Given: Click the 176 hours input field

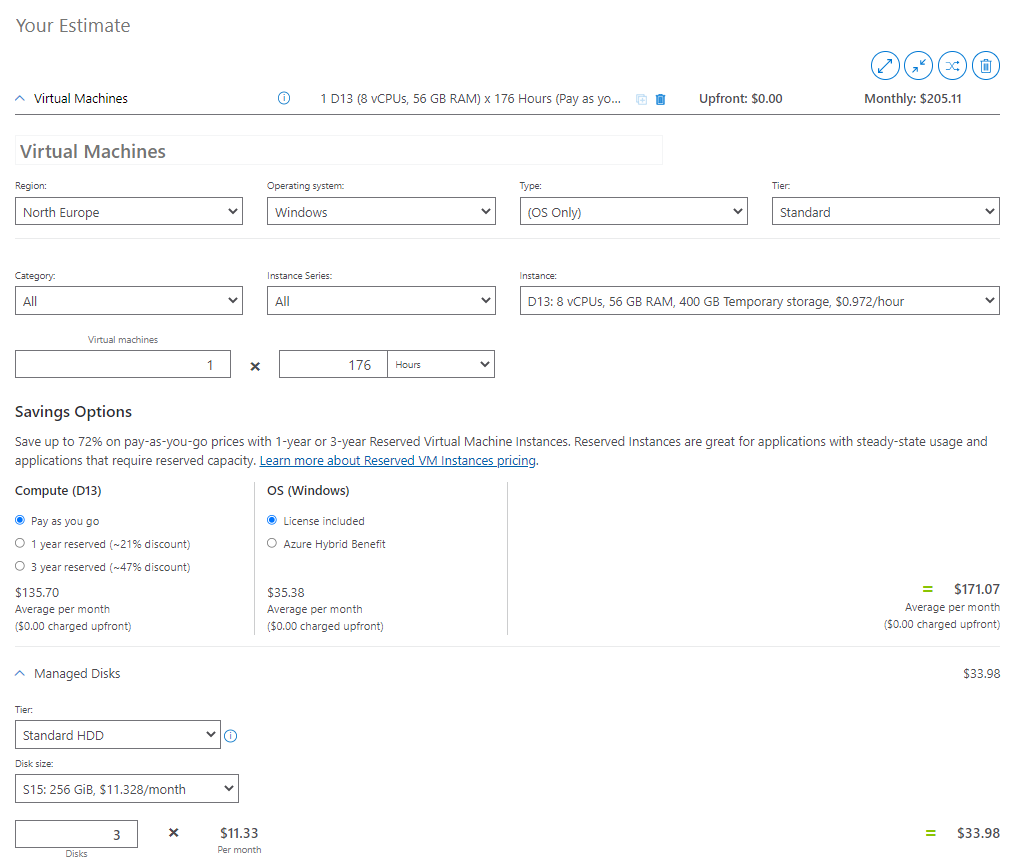Looking at the screenshot, I should tap(333, 364).
